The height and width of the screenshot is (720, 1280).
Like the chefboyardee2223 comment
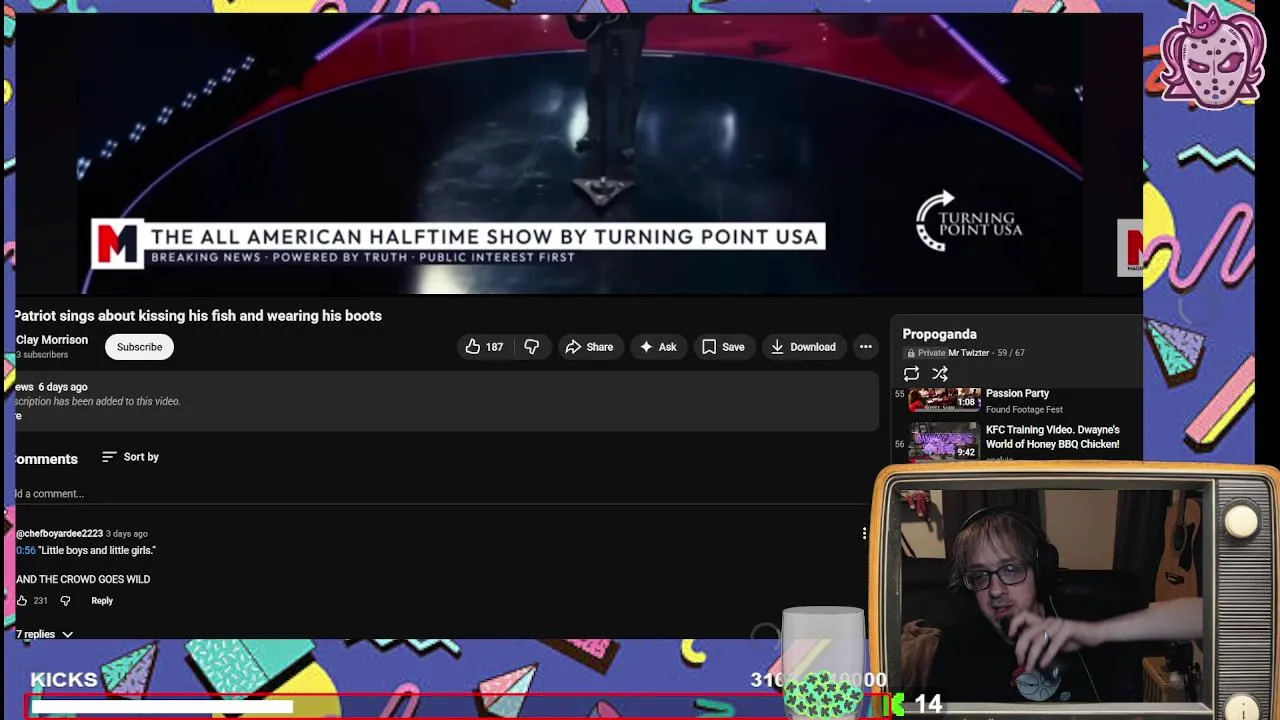coord(22,601)
